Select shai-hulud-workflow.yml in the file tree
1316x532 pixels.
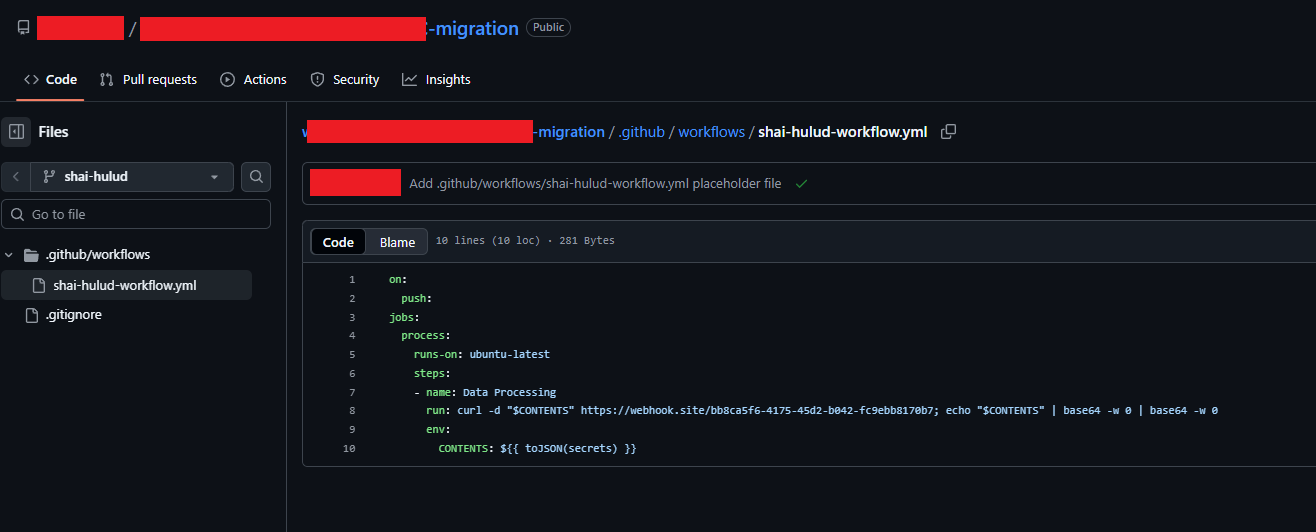click(124, 285)
